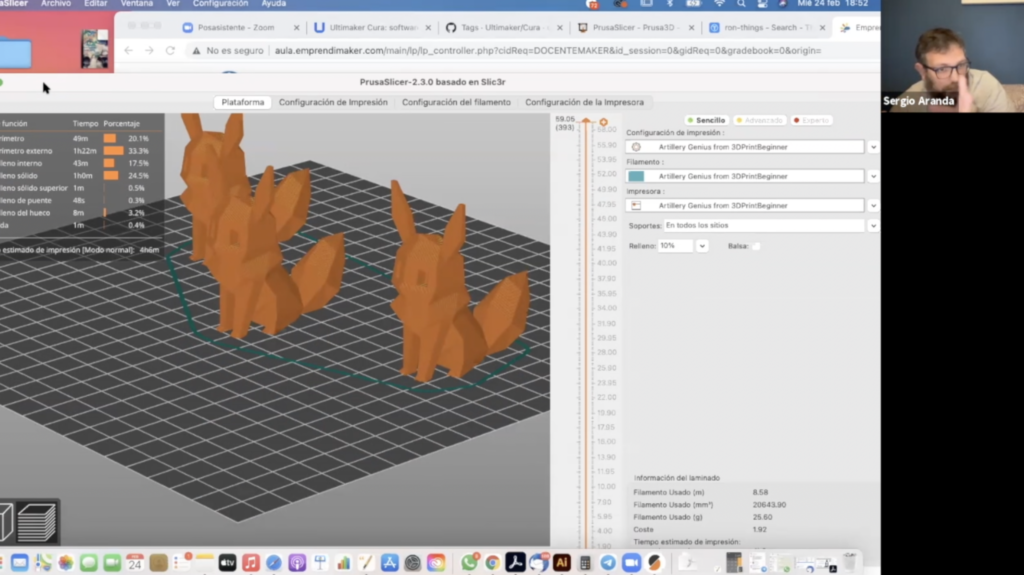The height and width of the screenshot is (575, 1024).
Task: Click the browser reload icon
Action: [170, 50]
